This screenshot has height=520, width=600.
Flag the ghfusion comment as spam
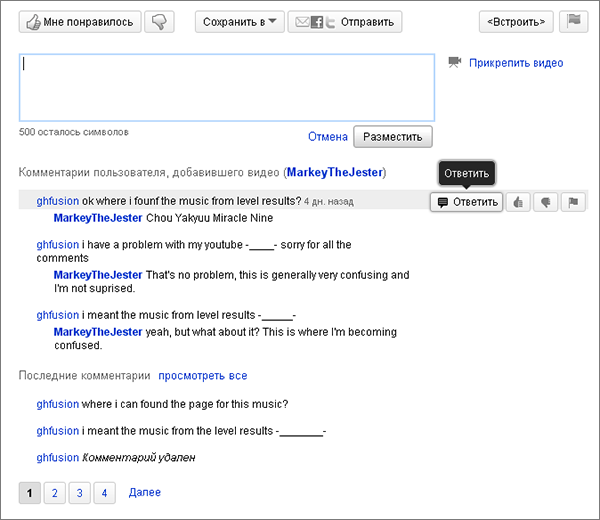click(574, 201)
